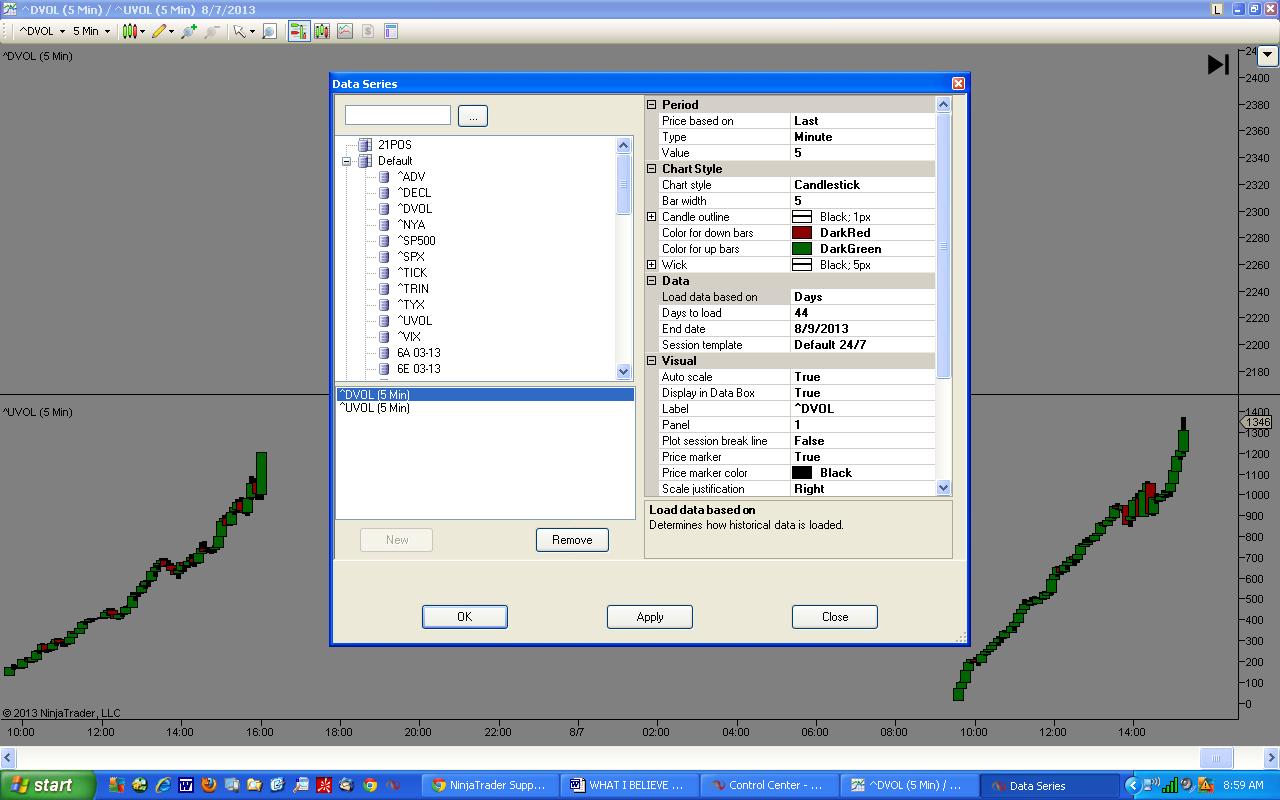Viewport: 1280px width, 800px height.
Task: Collapse the Chart Style property section
Action: (x=651, y=169)
